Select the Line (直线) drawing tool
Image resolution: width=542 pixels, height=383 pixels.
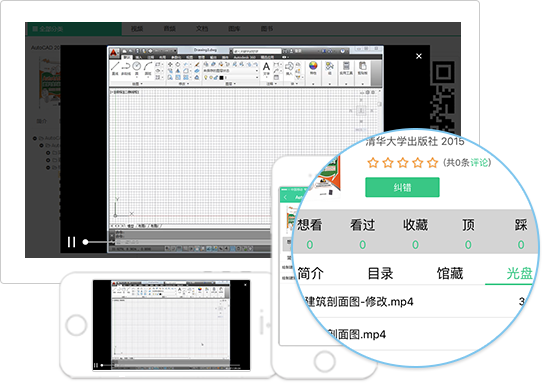pos(115,68)
